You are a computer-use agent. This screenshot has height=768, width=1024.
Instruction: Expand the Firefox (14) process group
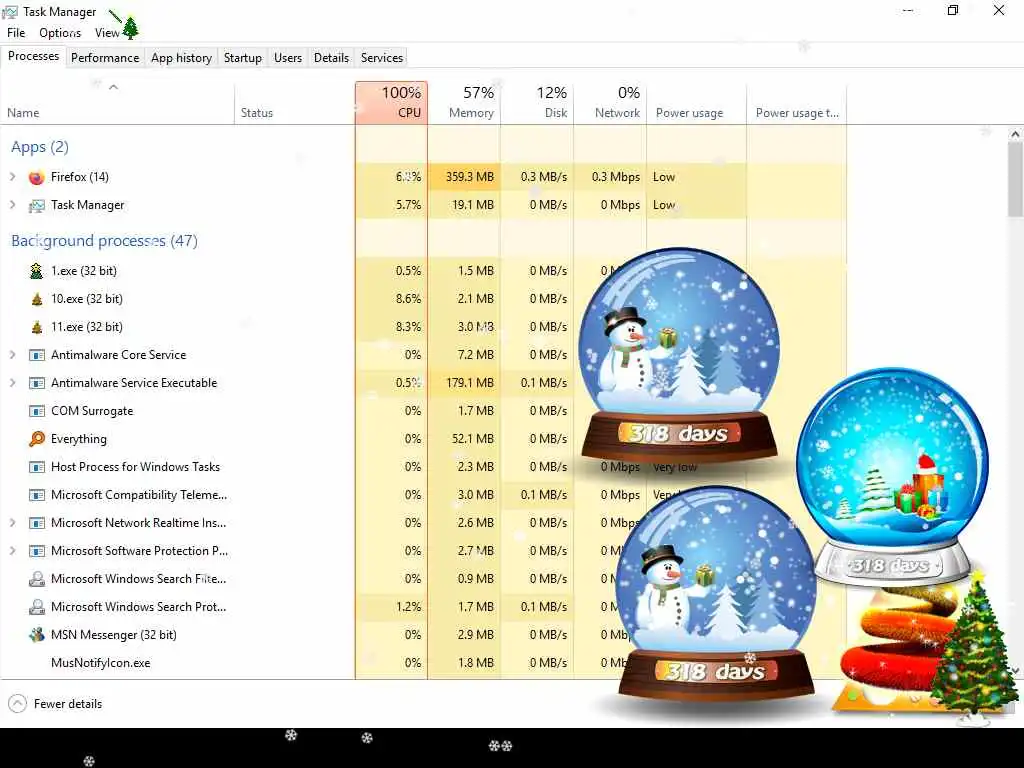click(12, 177)
